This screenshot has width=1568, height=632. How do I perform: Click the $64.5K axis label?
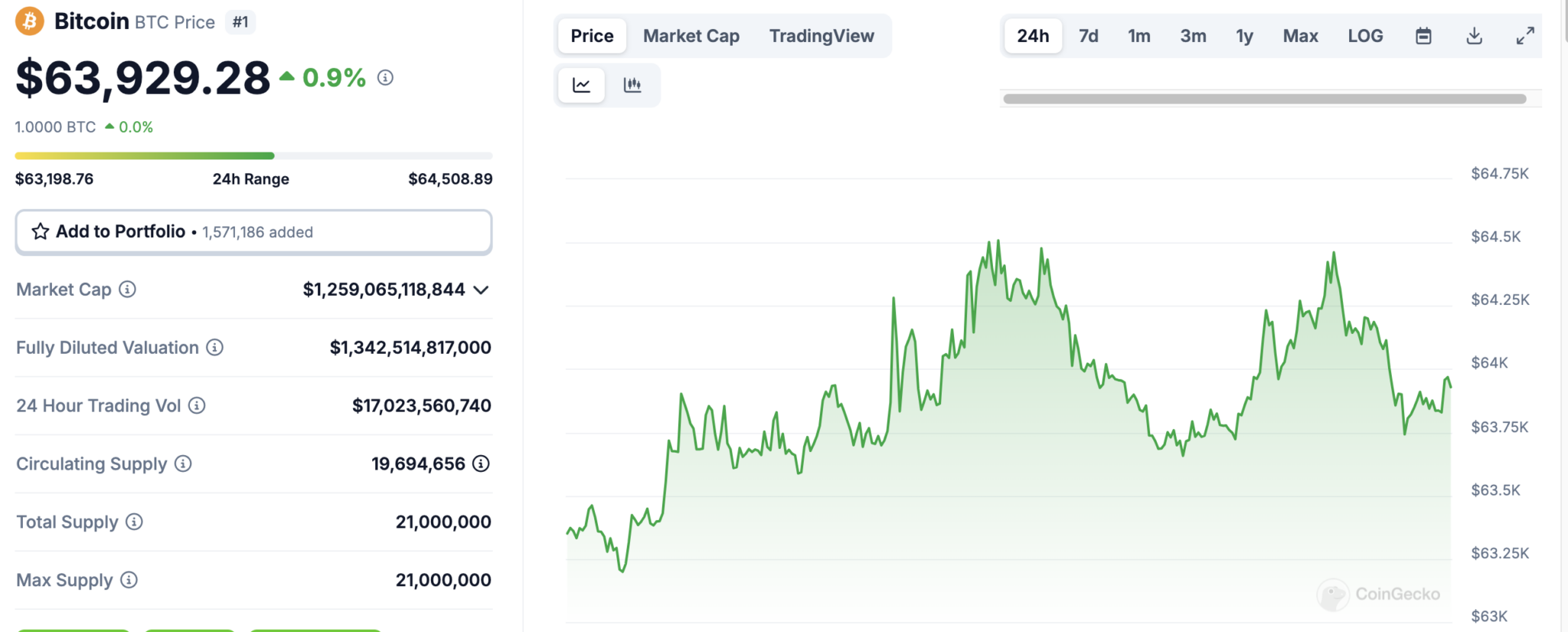(1495, 237)
